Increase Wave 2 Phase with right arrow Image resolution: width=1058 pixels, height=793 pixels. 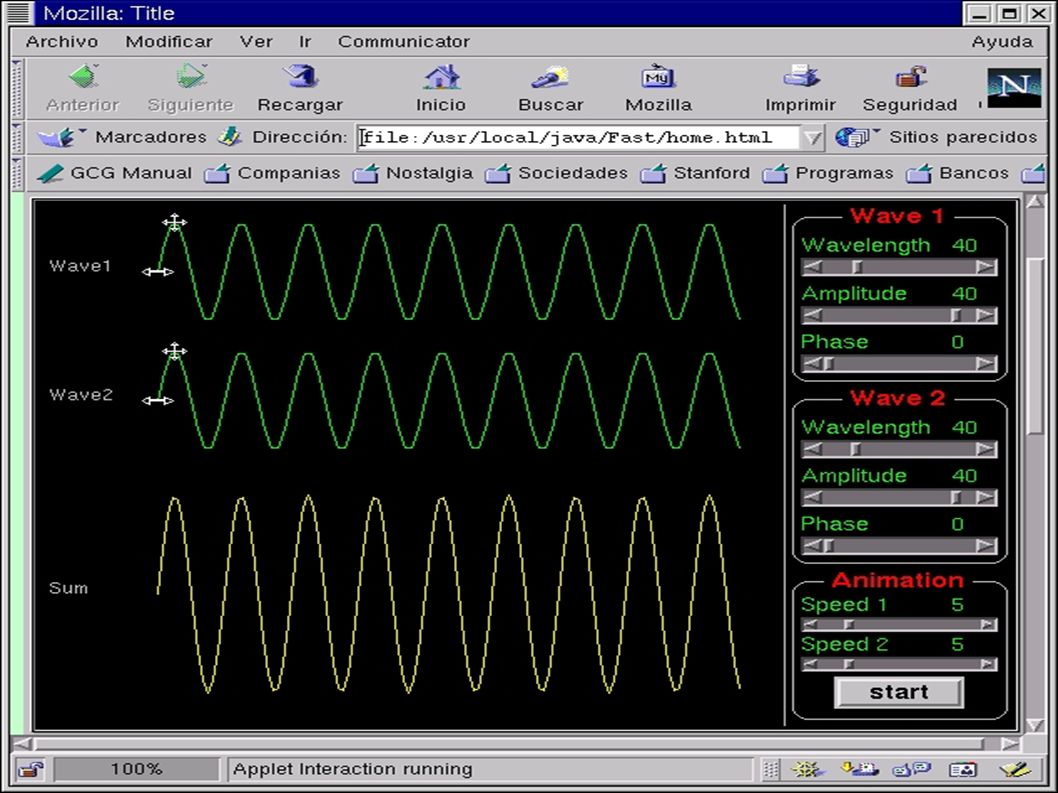coord(986,545)
